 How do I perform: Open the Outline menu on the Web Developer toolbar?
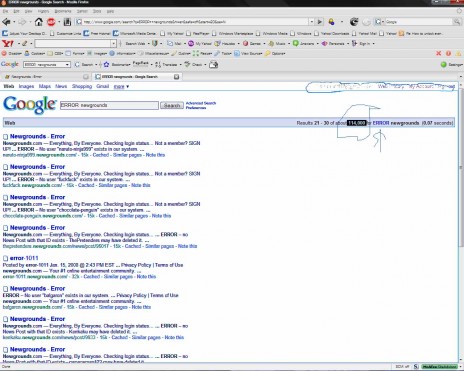[180, 53]
